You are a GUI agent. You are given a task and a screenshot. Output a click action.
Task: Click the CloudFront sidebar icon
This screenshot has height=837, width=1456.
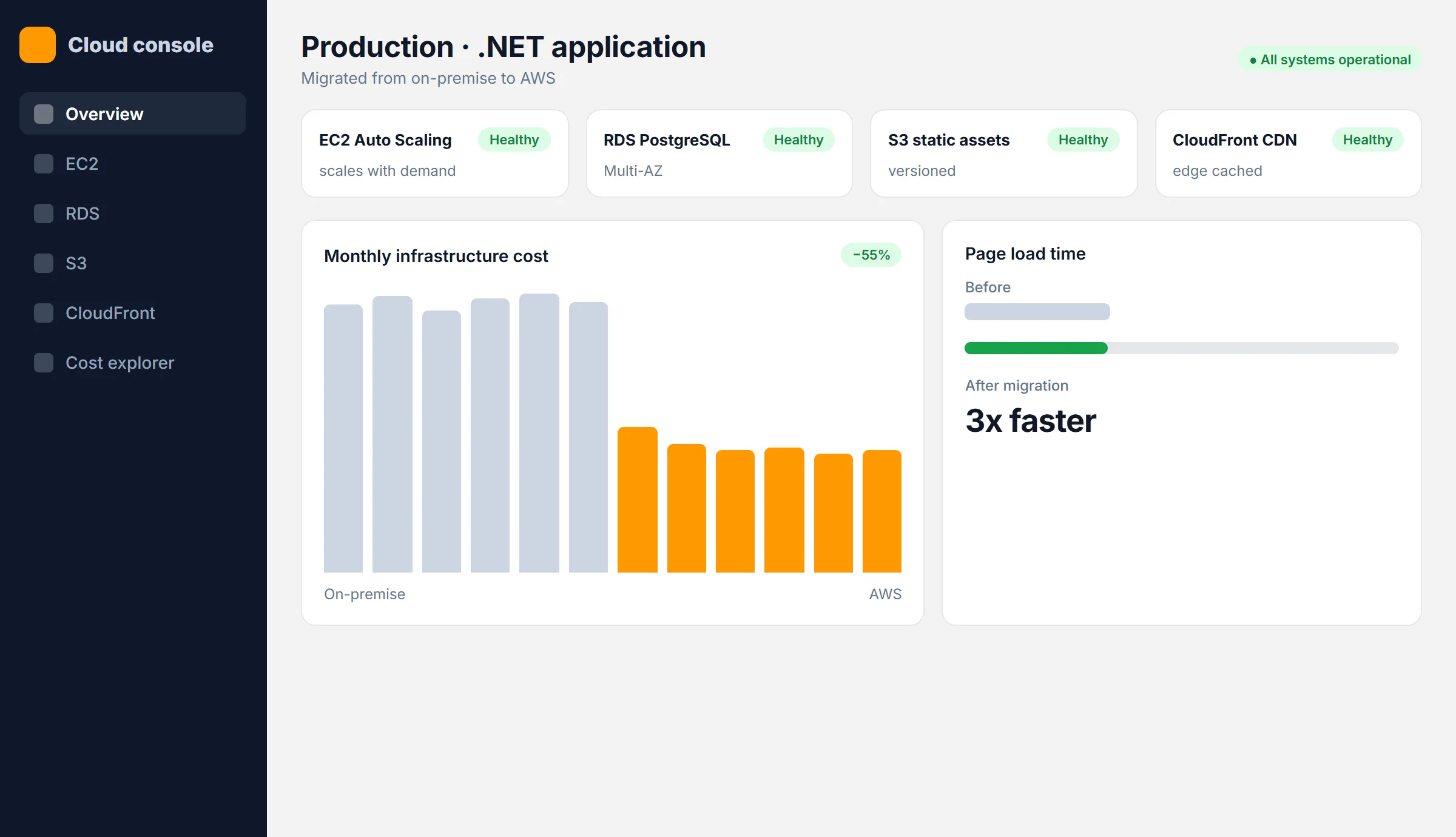pyautogui.click(x=44, y=313)
